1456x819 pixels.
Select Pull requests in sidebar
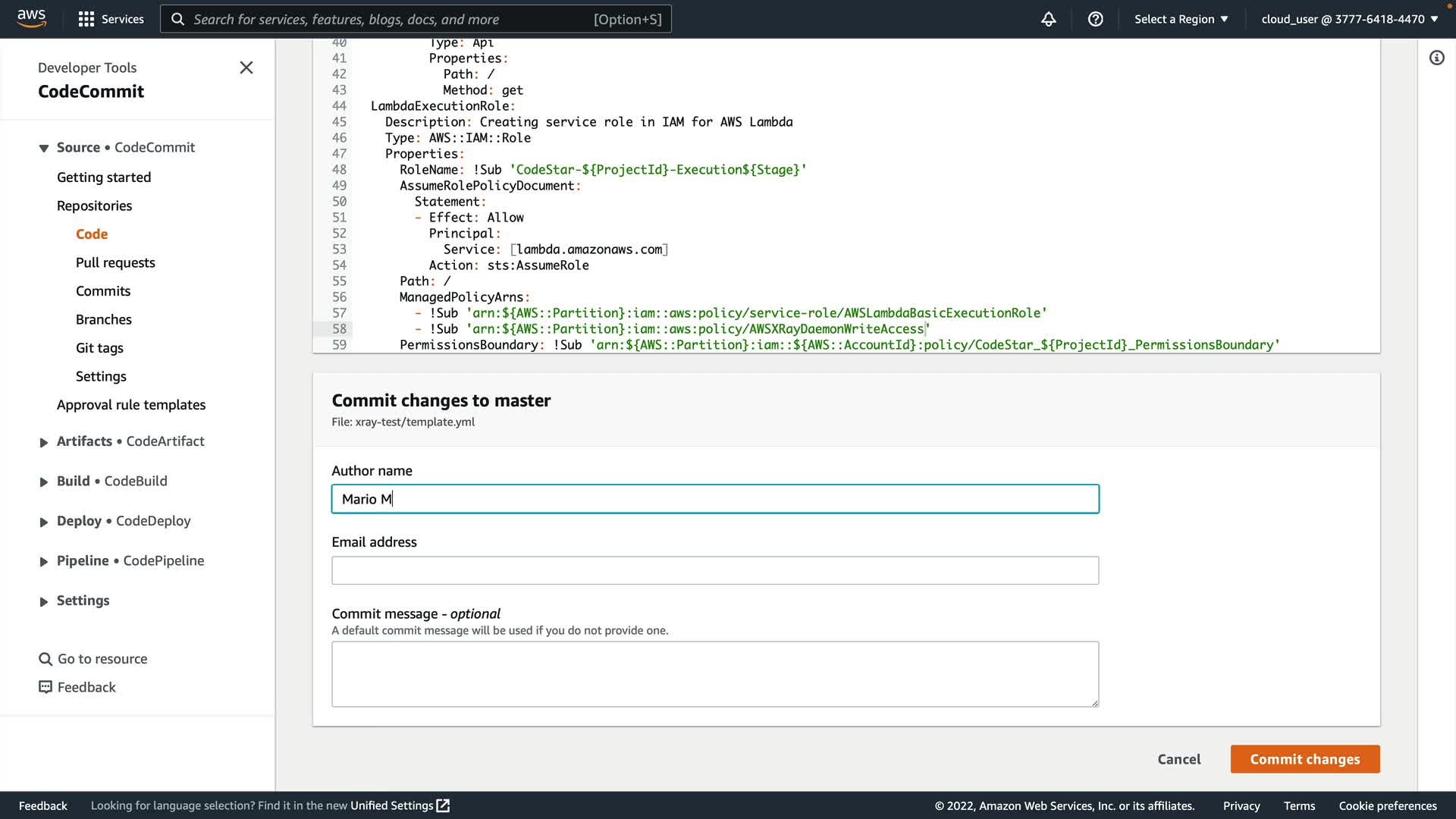[x=115, y=262]
